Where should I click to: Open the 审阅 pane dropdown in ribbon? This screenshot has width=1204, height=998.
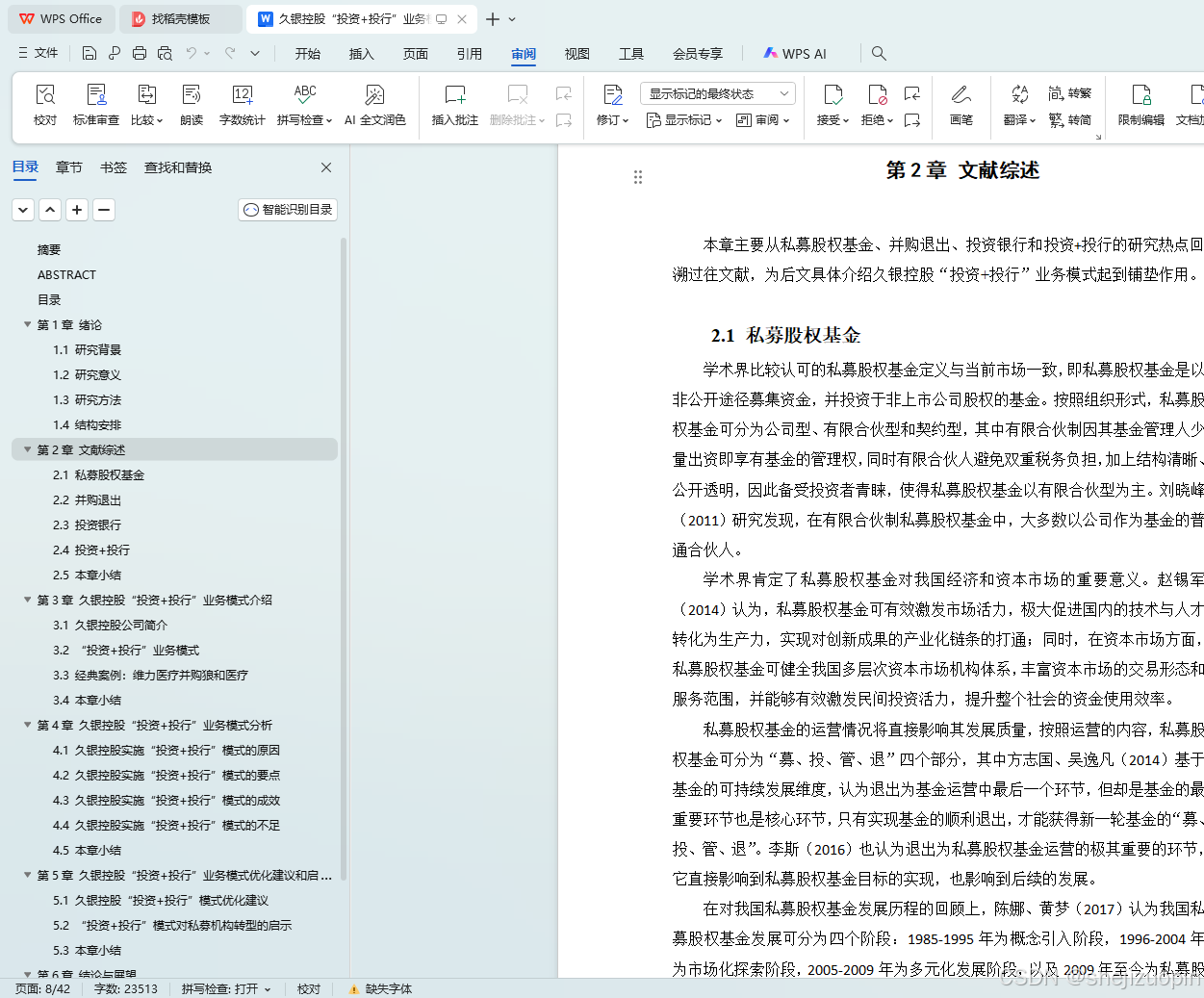coord(763,120)
